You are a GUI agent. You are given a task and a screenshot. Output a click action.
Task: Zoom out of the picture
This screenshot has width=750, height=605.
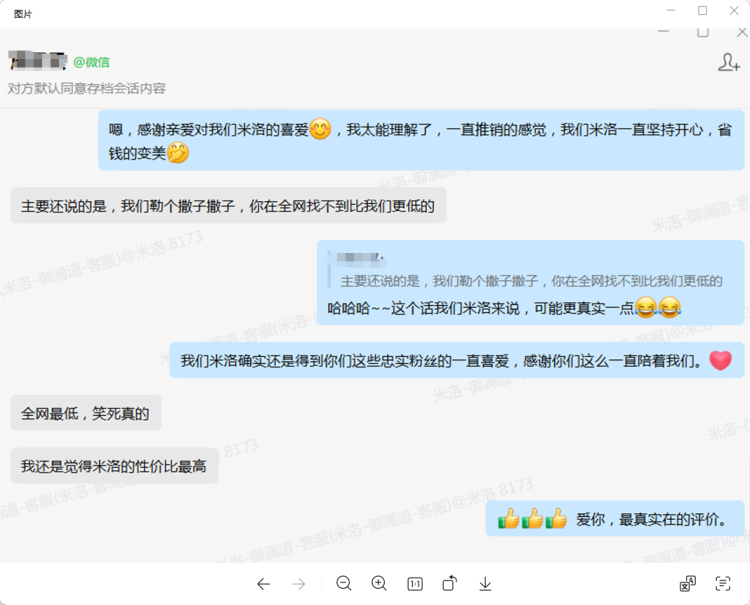[x=344, y=584]
